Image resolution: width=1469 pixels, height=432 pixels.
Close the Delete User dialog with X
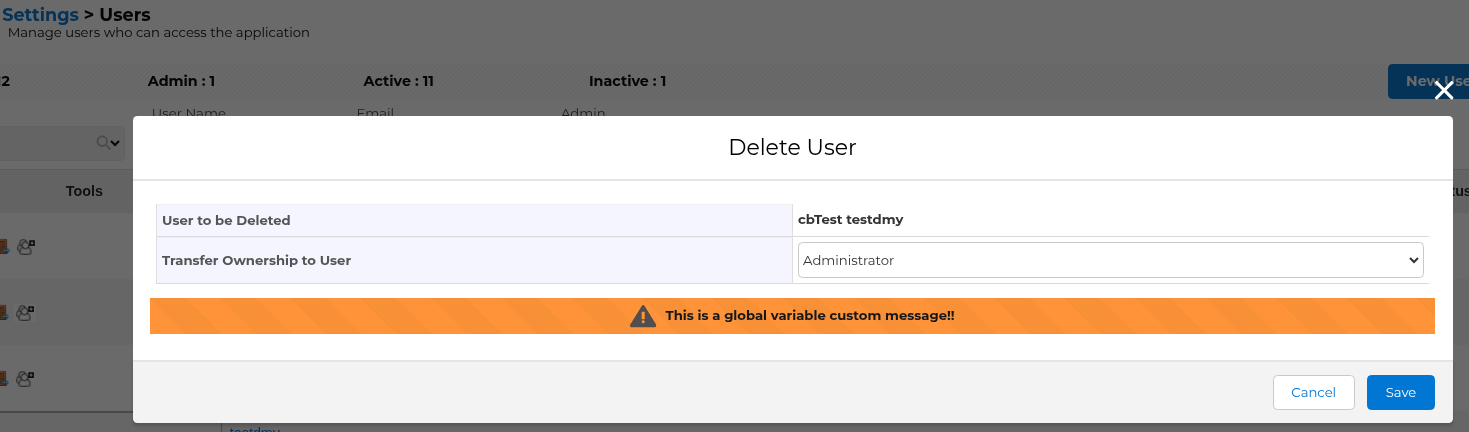click(1443, 91)
